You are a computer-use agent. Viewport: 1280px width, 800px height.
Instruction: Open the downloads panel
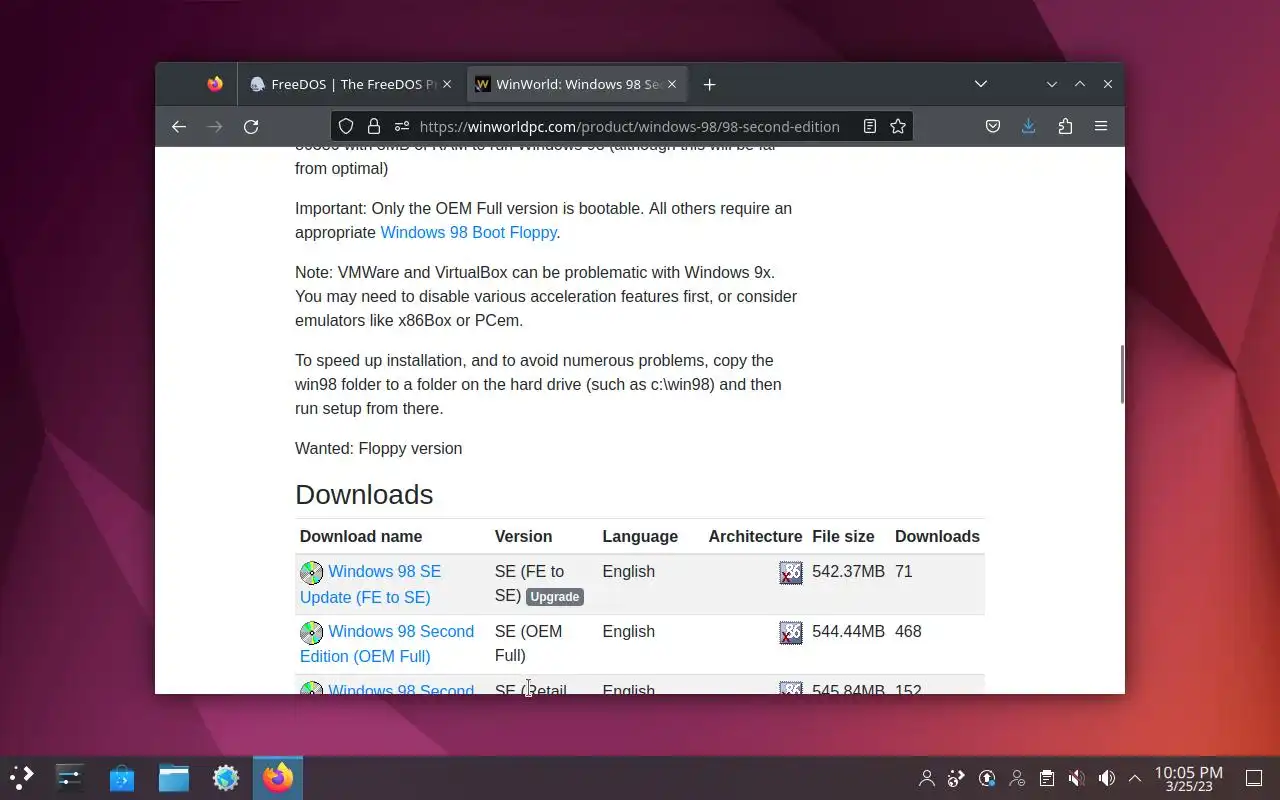coord(1028,126)
